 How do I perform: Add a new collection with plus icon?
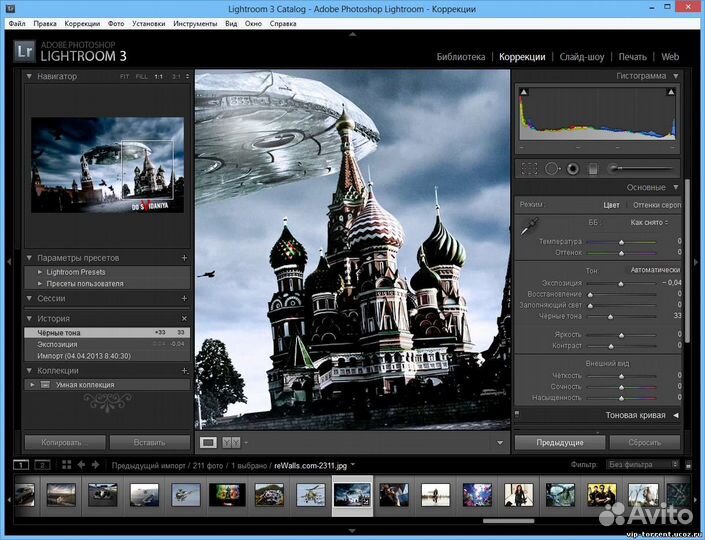tap(184, 371)
